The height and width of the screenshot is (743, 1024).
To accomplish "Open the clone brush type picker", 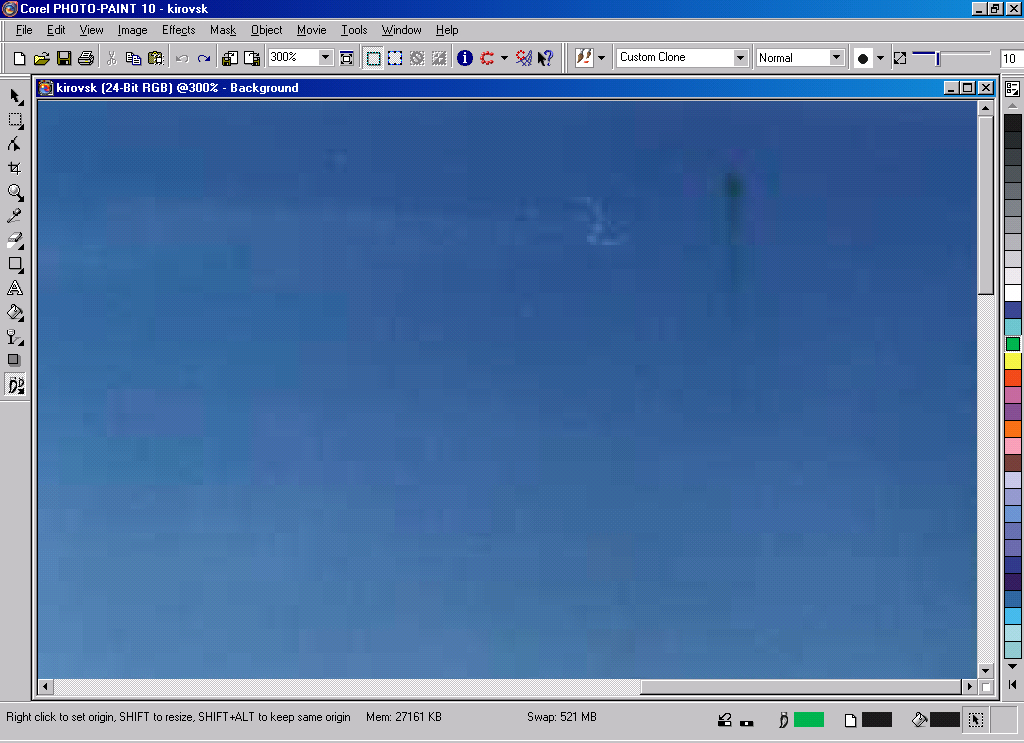I will coord(584,57).
